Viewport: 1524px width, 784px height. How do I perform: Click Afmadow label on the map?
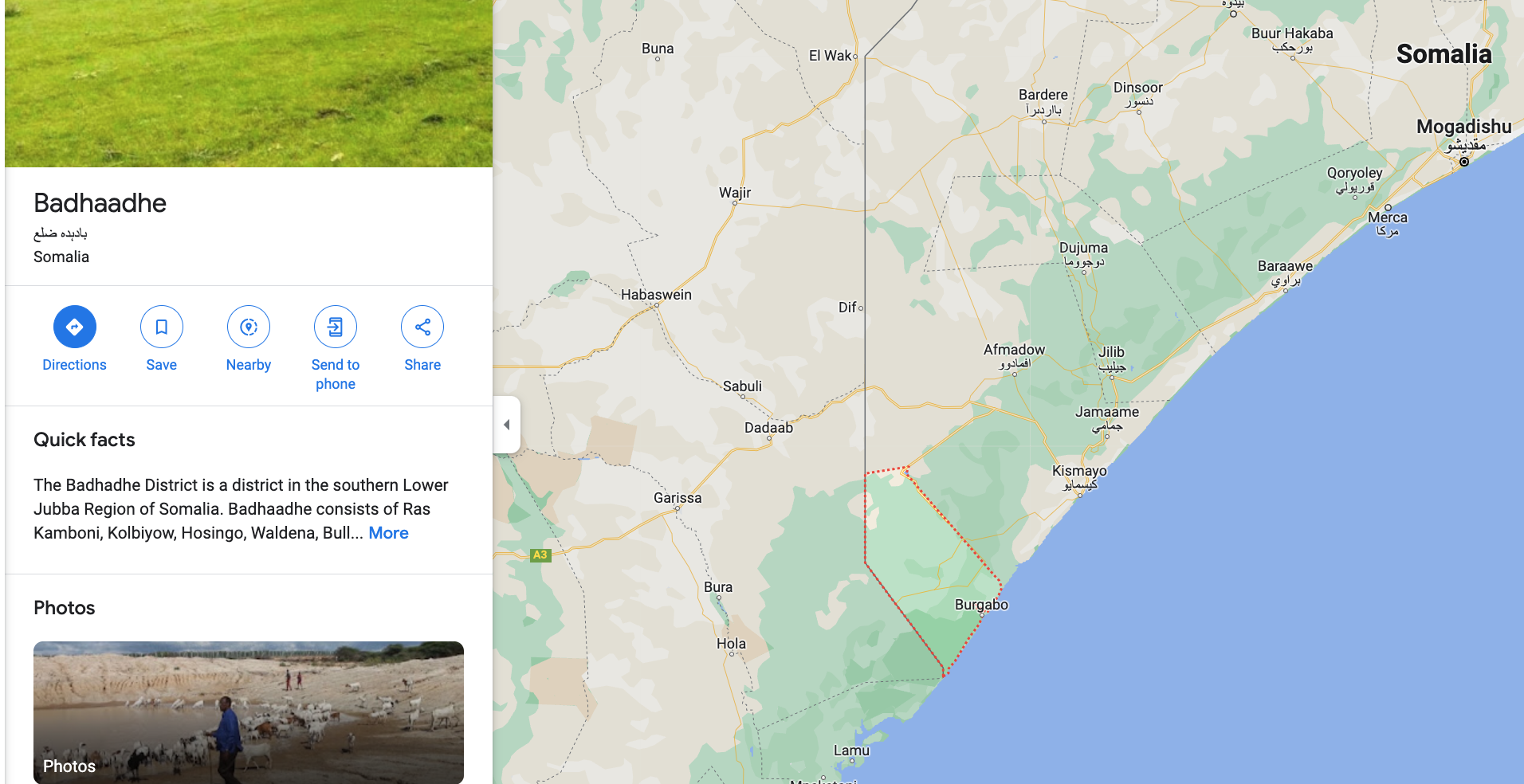click(x=1014, y=350)
